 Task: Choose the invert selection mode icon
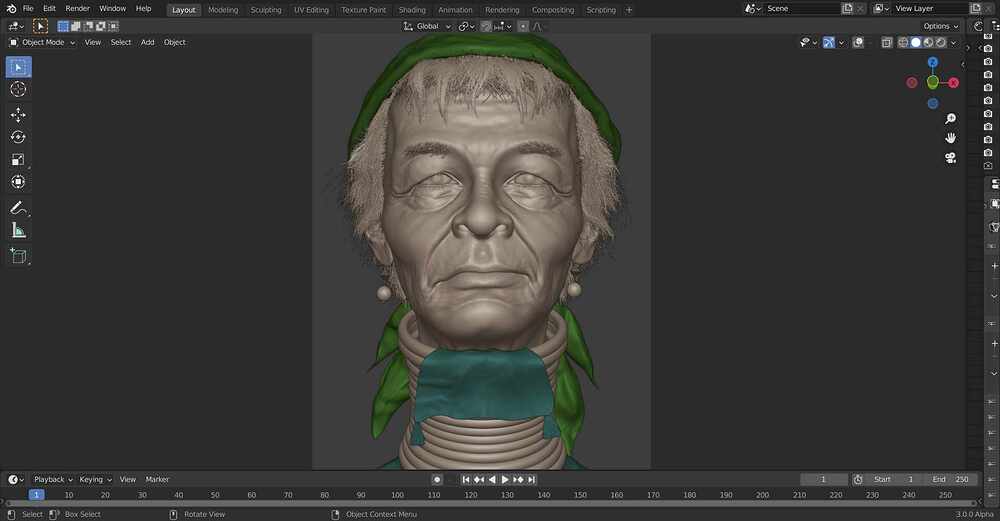coord(100,26)
